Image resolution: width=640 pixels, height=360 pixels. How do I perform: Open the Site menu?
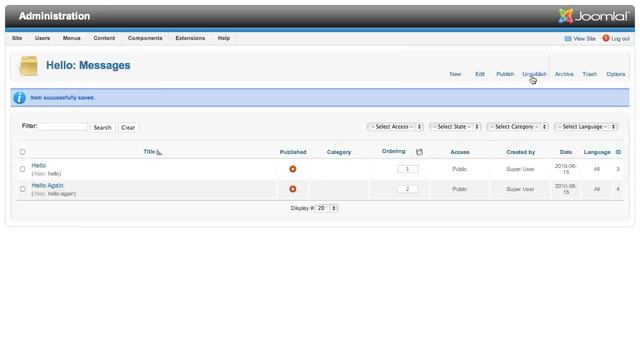click(x=17, y=38)
